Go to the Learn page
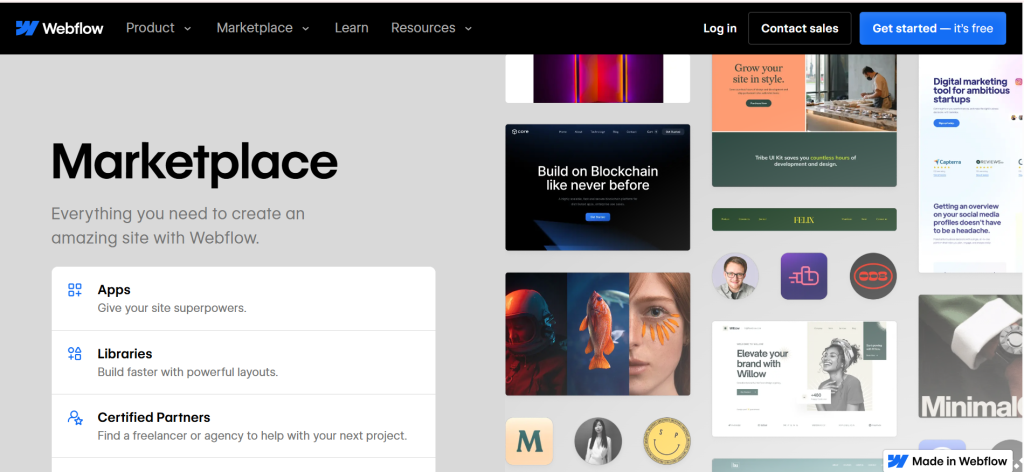Screen dimensions: 1024x472 coord(351,28)
